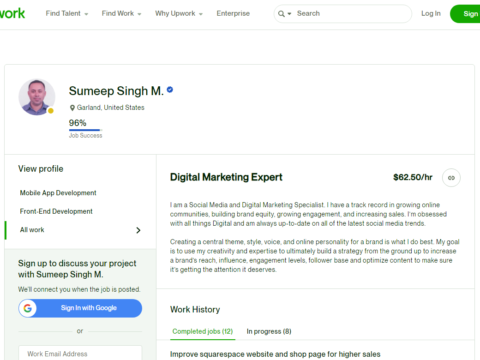Click the Upwork logo
Image resolution: width=480 pixels, height=360 pixels.
point(12,13)
